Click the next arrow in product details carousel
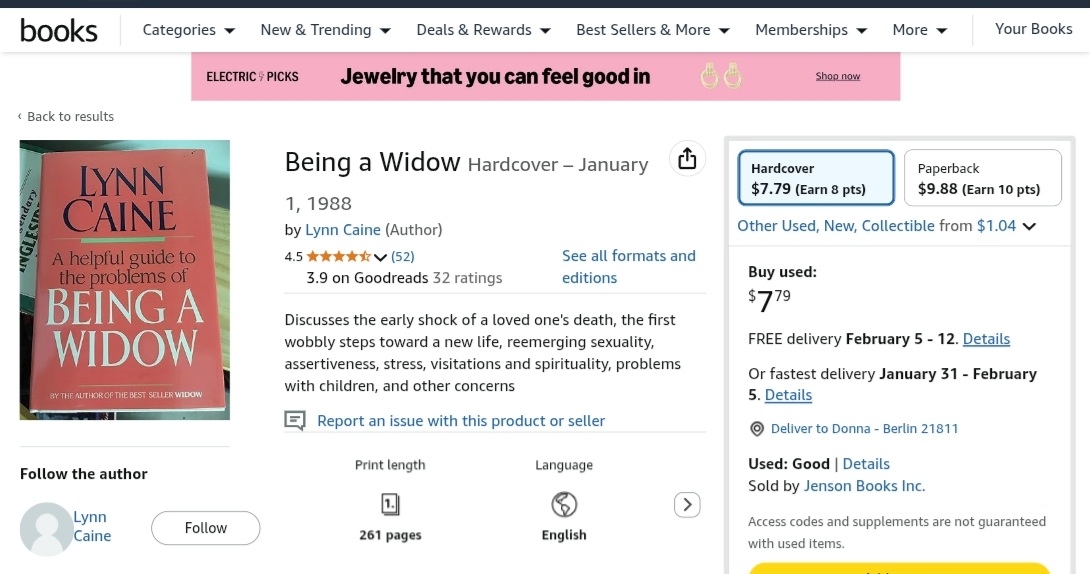 click(687, 505)
